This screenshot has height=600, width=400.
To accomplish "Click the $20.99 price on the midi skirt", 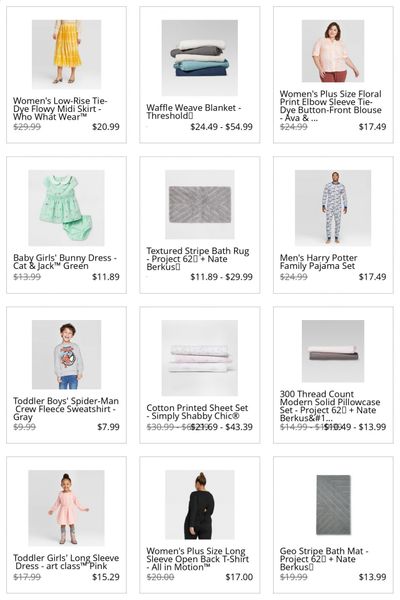I will point(106,127).
